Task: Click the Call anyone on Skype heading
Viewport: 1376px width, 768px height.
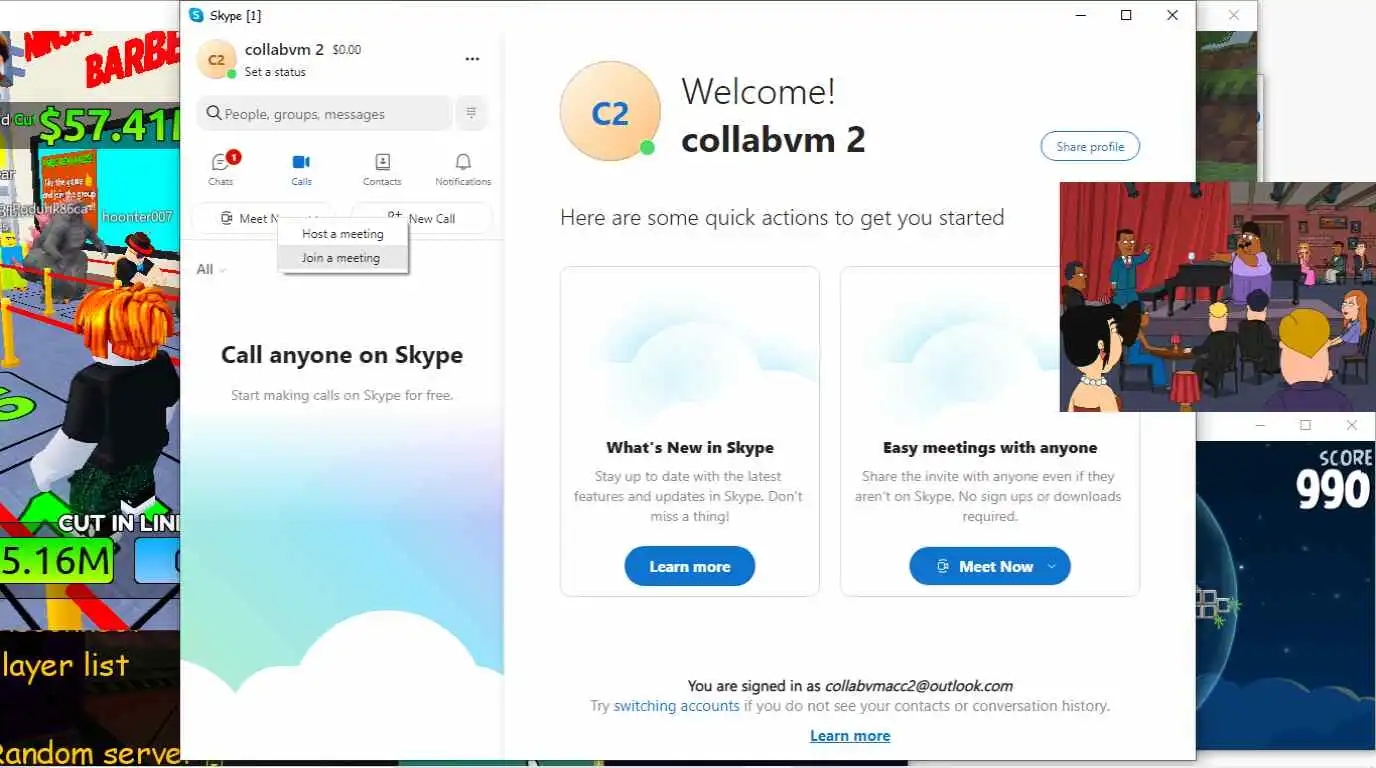Action: 342,355
